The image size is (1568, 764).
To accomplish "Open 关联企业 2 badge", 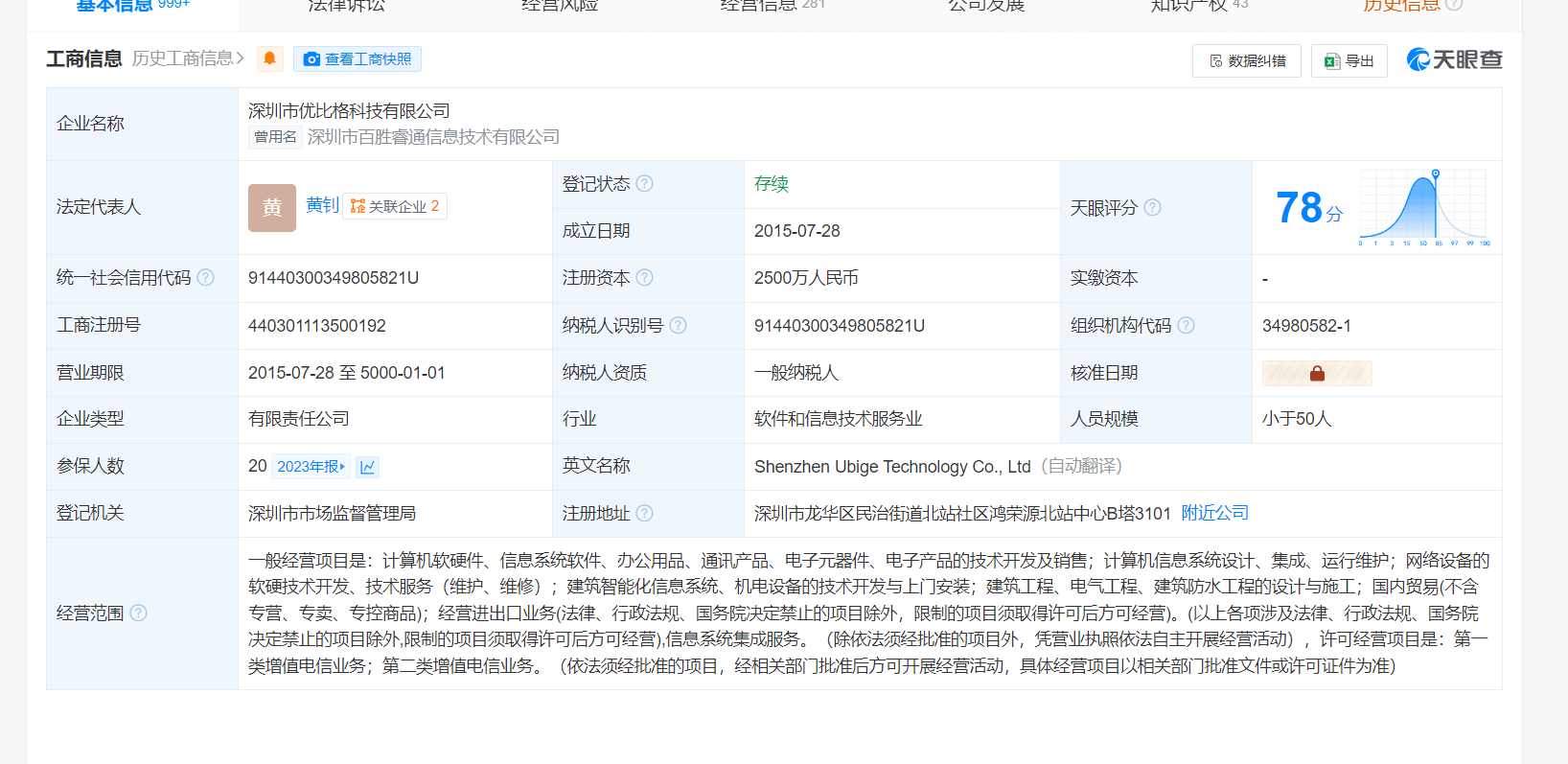I will coord(395,206).
